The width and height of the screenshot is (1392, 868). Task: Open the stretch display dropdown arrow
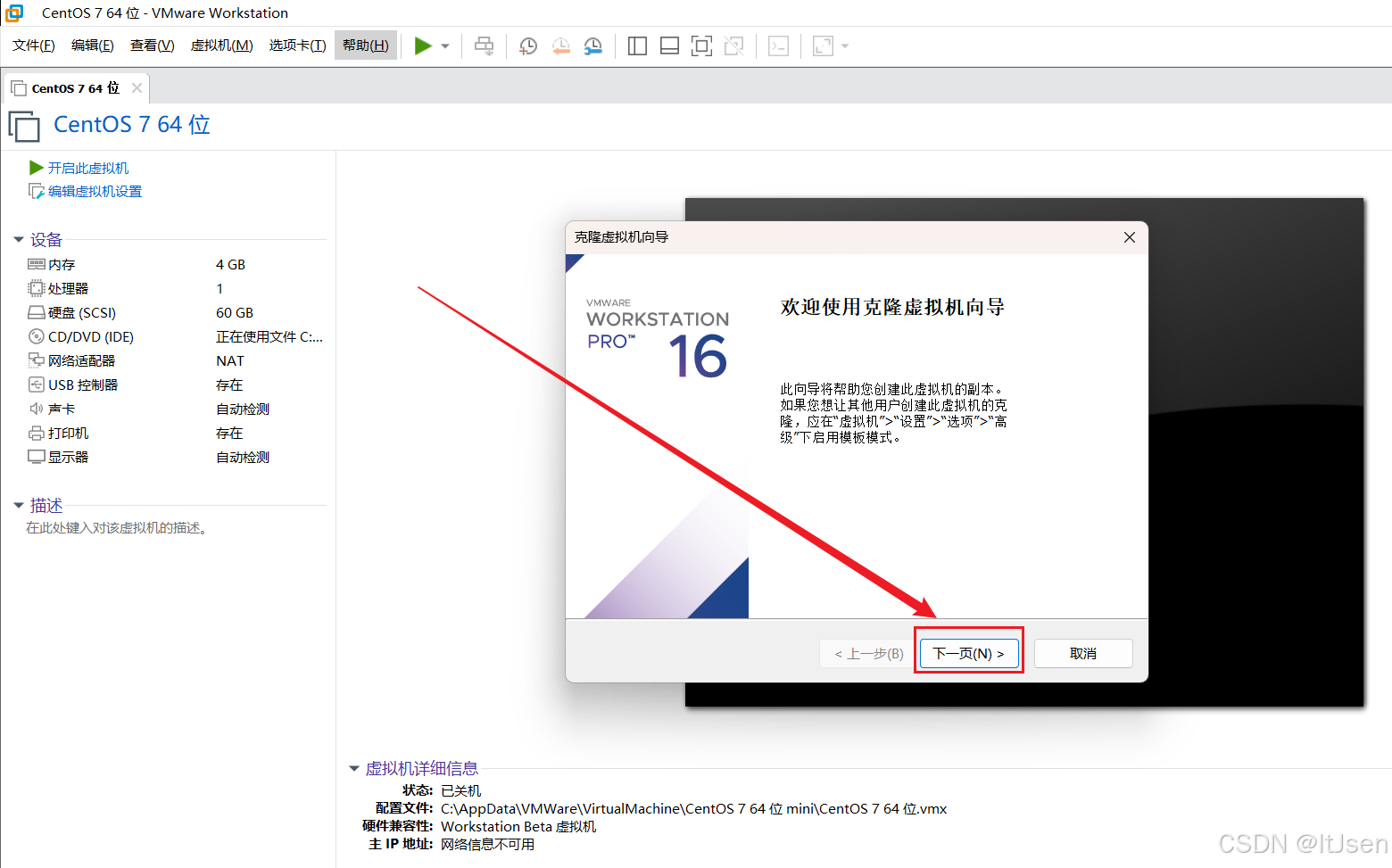point(845,46)
